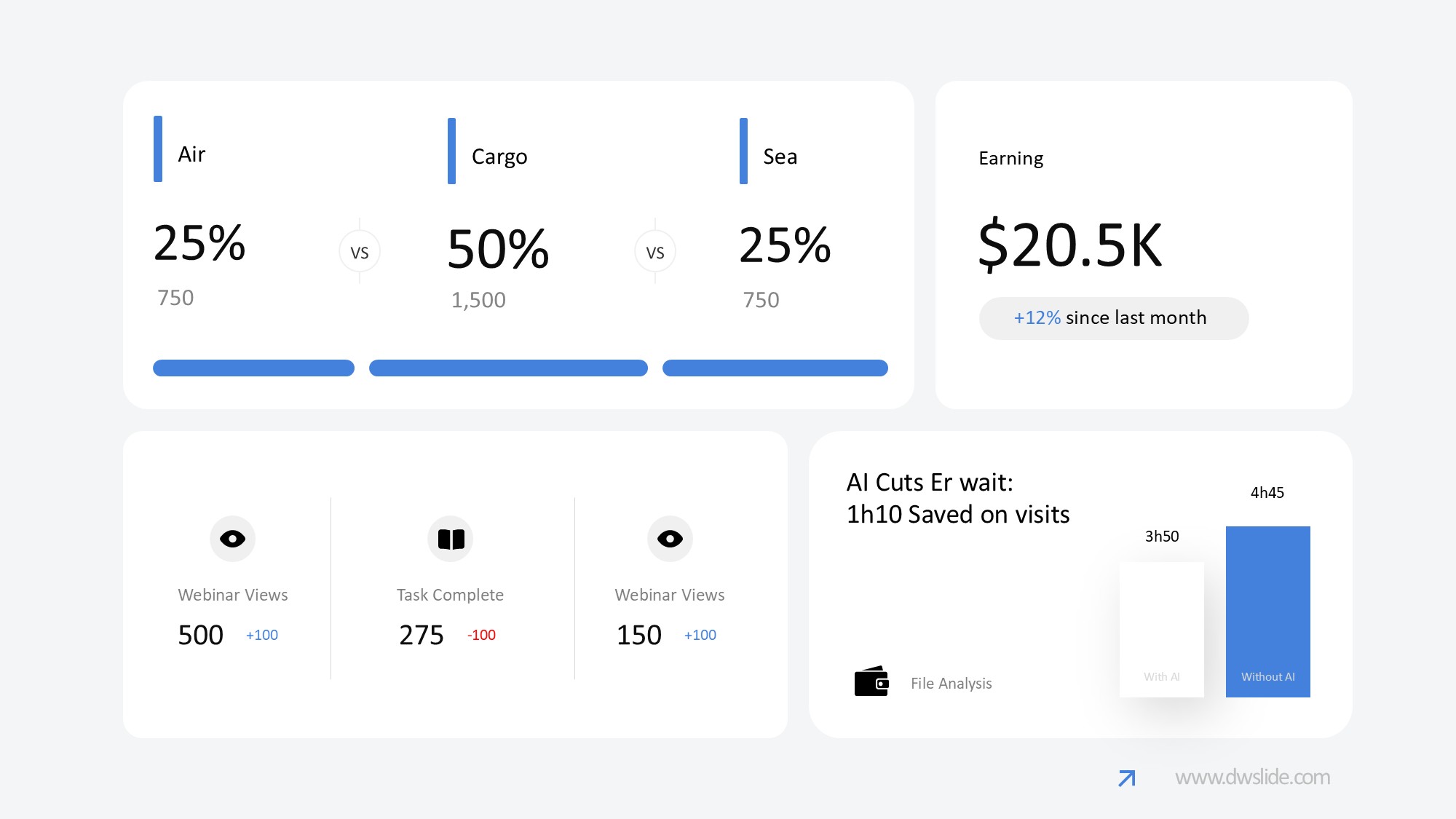This screenshot has width=1456, height=819.
Task: Click the +12% since last month pill
Action: [1113, 318]
